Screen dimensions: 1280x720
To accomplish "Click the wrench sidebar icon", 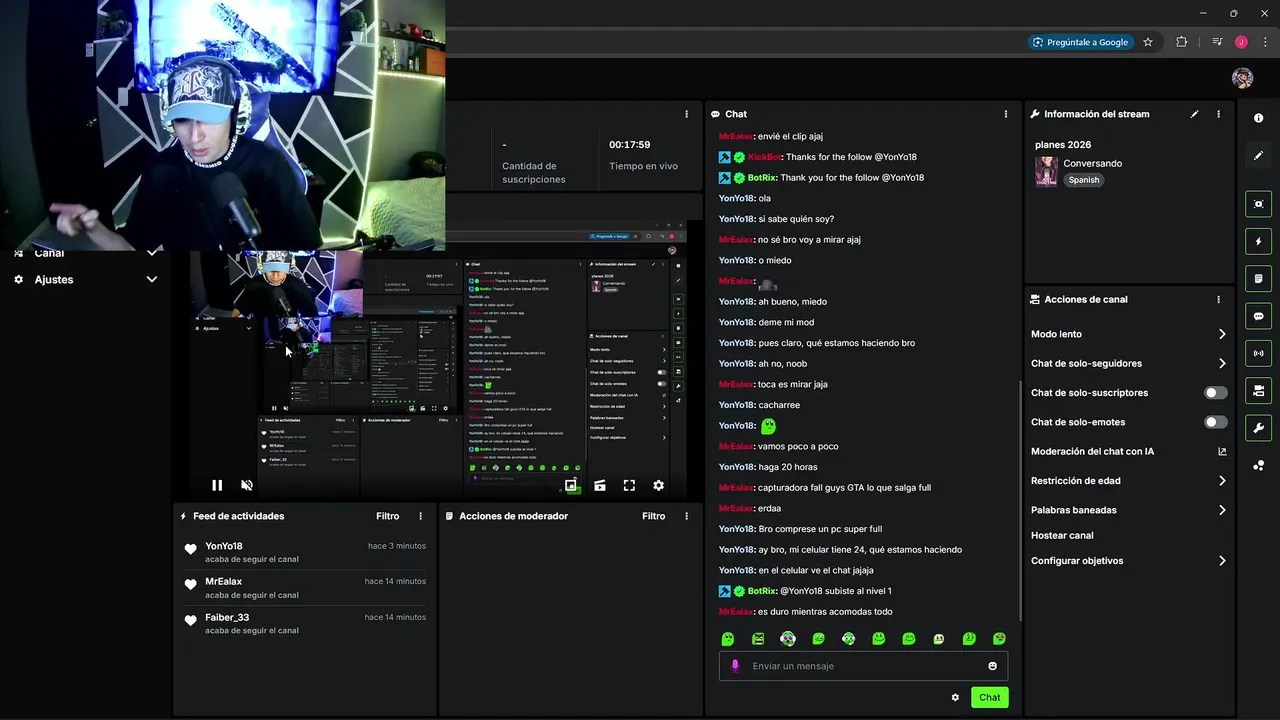I will (1259, 428).
